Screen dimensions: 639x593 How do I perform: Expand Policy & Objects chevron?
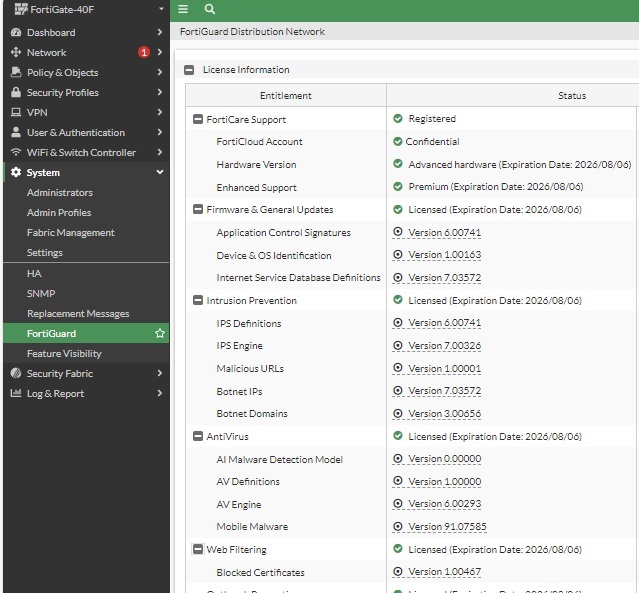click(160, 72)
